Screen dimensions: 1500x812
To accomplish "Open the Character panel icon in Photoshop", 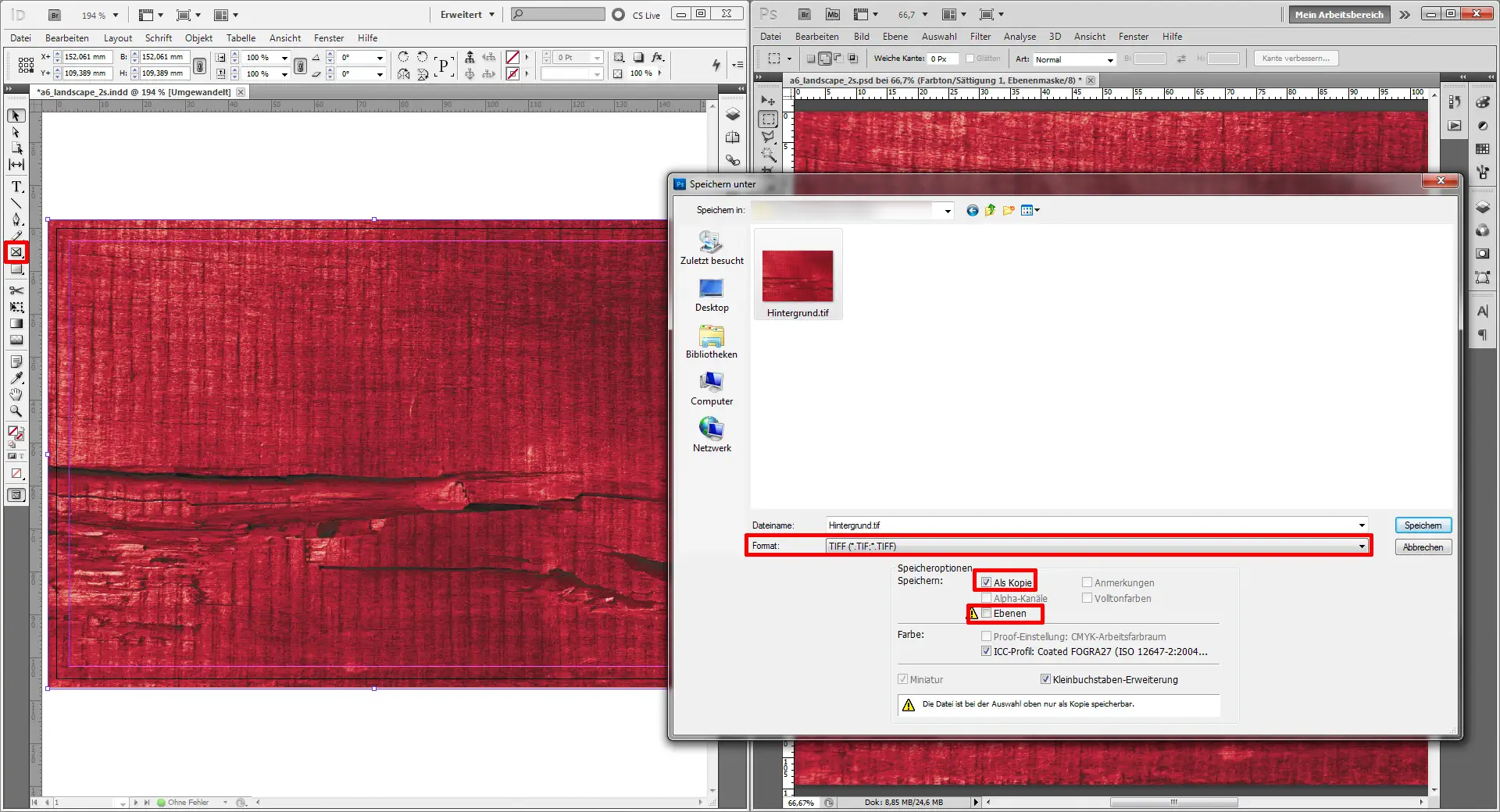I will [1483, 311].
